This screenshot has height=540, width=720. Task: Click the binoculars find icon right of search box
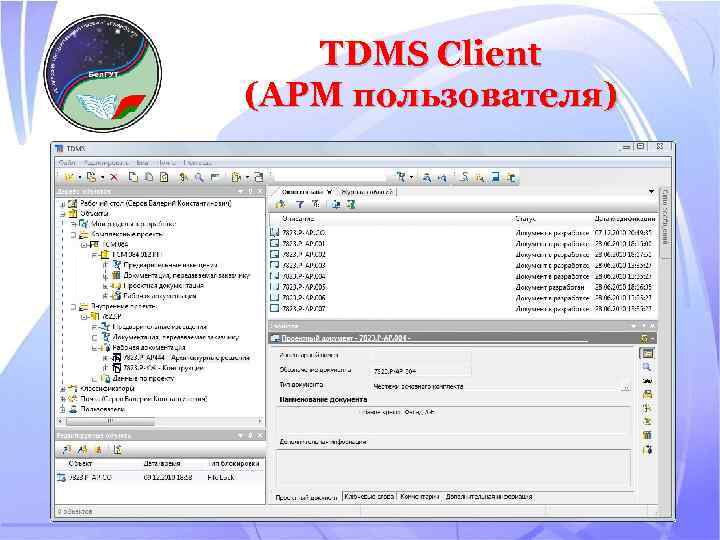coord(427,177)
